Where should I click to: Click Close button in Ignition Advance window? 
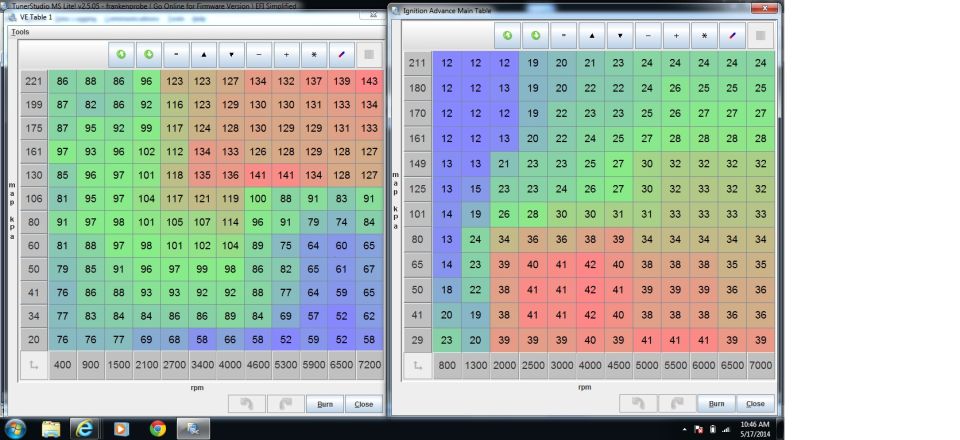755,403
